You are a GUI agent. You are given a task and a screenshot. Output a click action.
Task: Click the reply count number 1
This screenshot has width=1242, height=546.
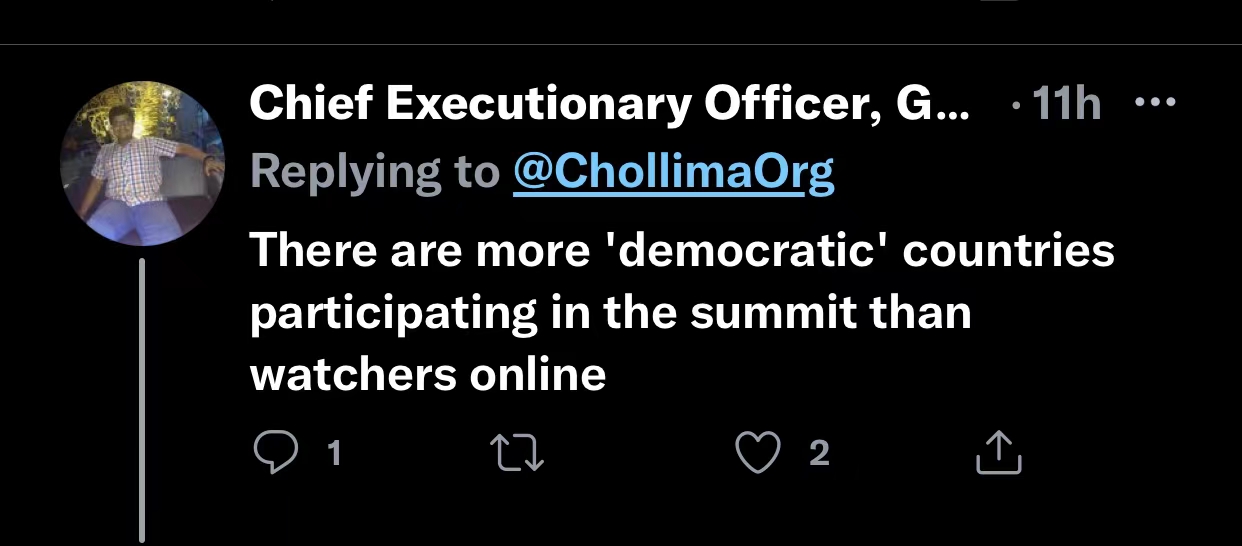(334, 454)
